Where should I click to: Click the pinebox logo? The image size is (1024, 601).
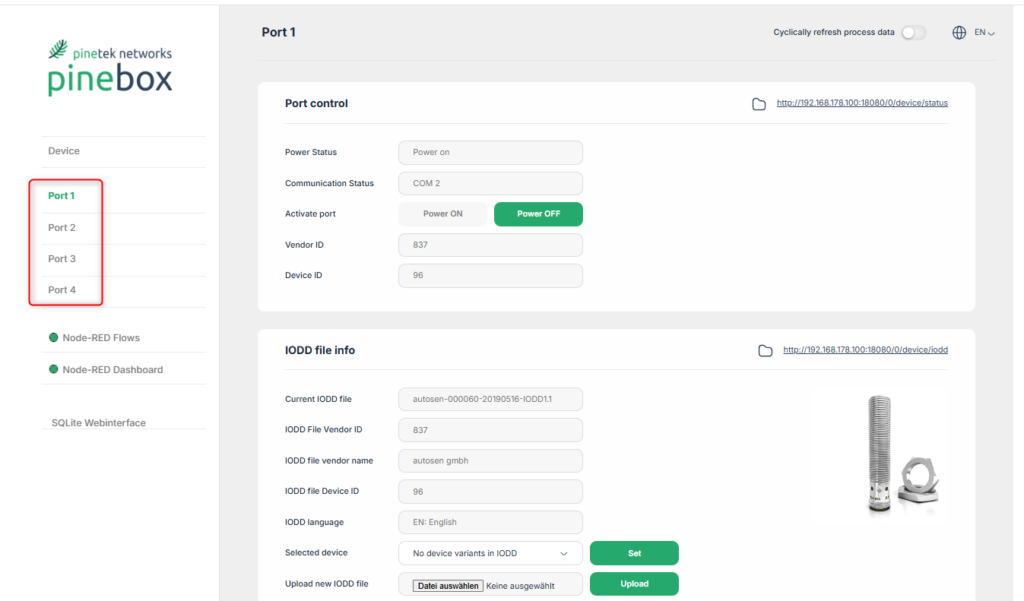pos(110,69)
